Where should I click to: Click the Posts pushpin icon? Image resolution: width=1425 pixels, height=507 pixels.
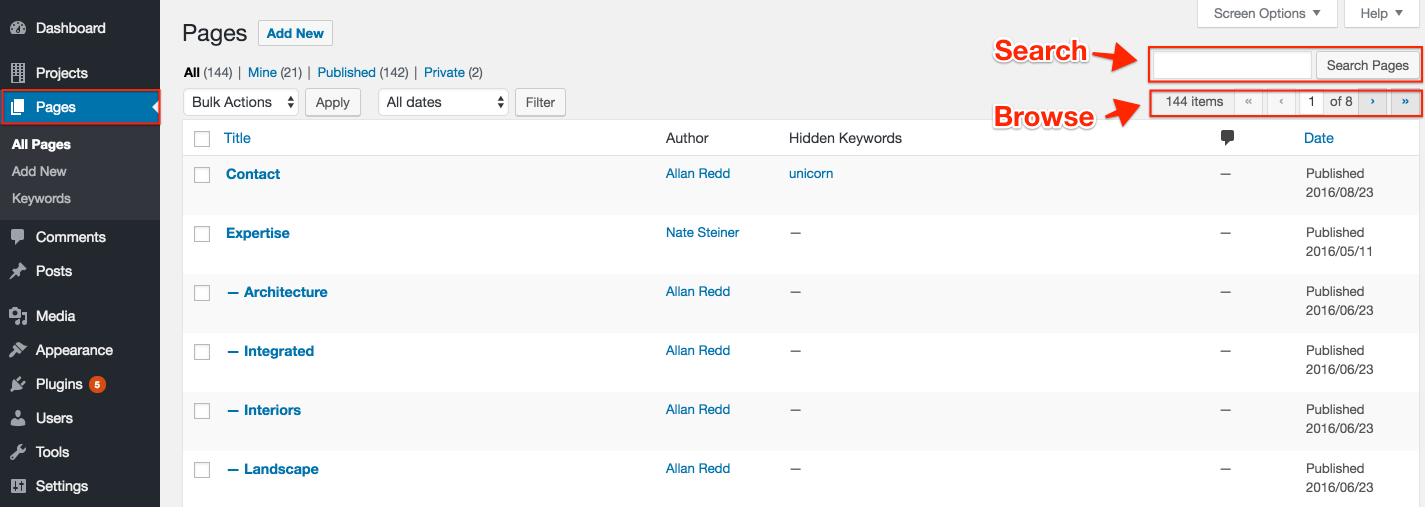point(18,271)
